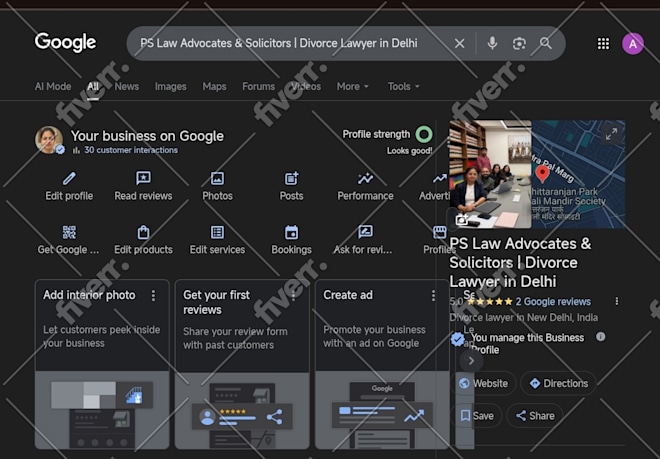Click the Save button
Viewport: 660px width, 459px height.
pyautogui.click(x=477, y=416)
